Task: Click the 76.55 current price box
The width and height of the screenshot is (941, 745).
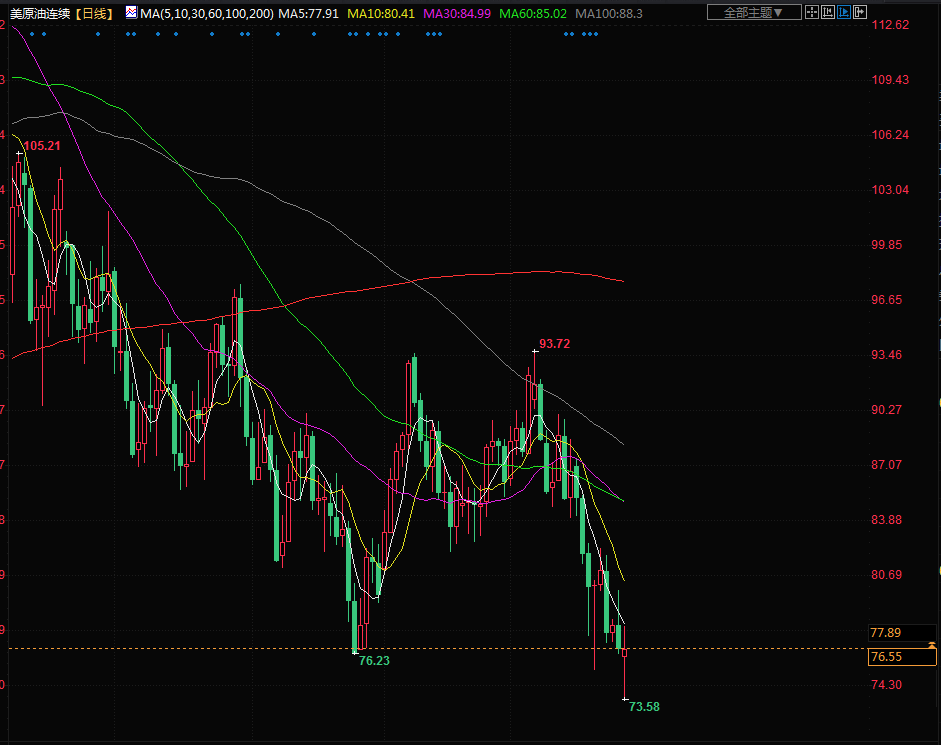Action: [901, 657]
